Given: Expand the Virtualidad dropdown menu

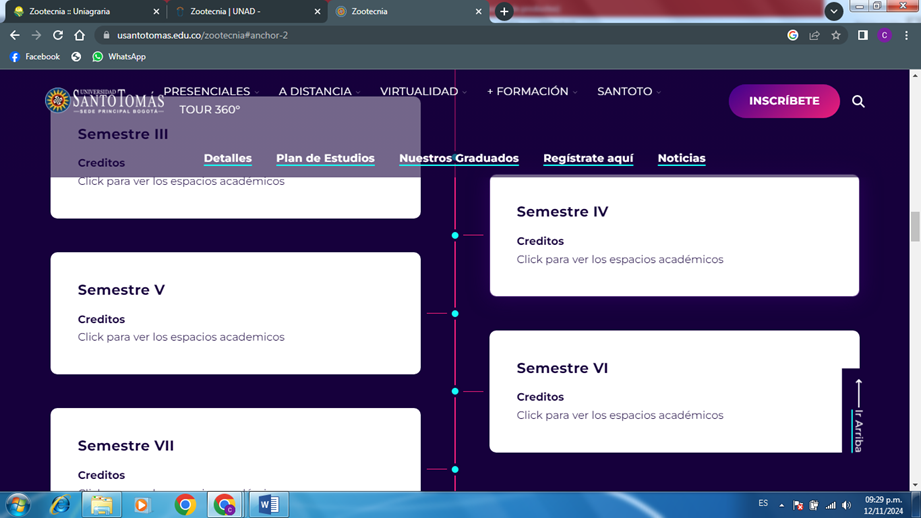Looking at the screenshot, I should coord(422,91).
